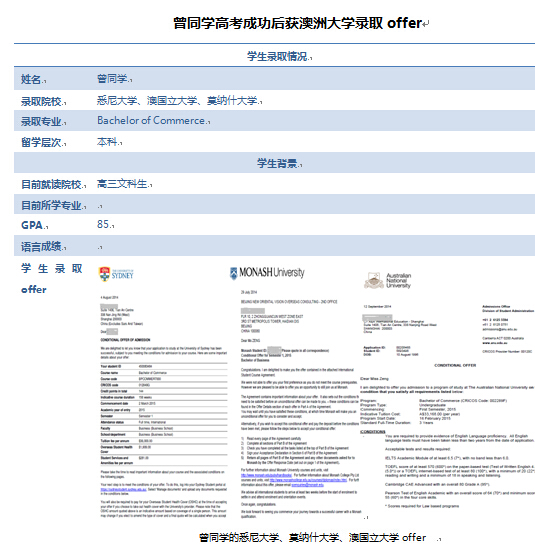The image size is (535, 549).
Task: Click the 目前就读院校 label
Action: coord(51,185)
